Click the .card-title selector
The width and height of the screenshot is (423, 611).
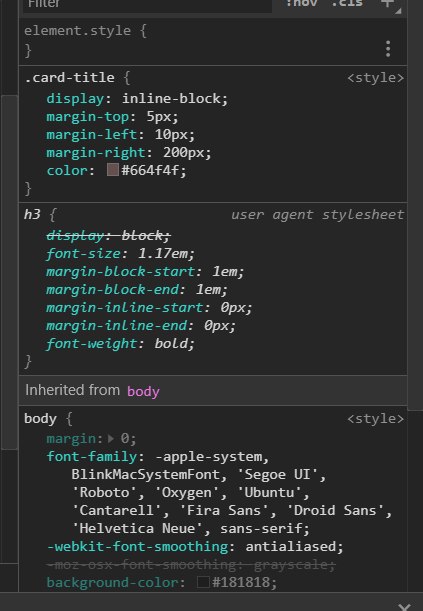69,78
